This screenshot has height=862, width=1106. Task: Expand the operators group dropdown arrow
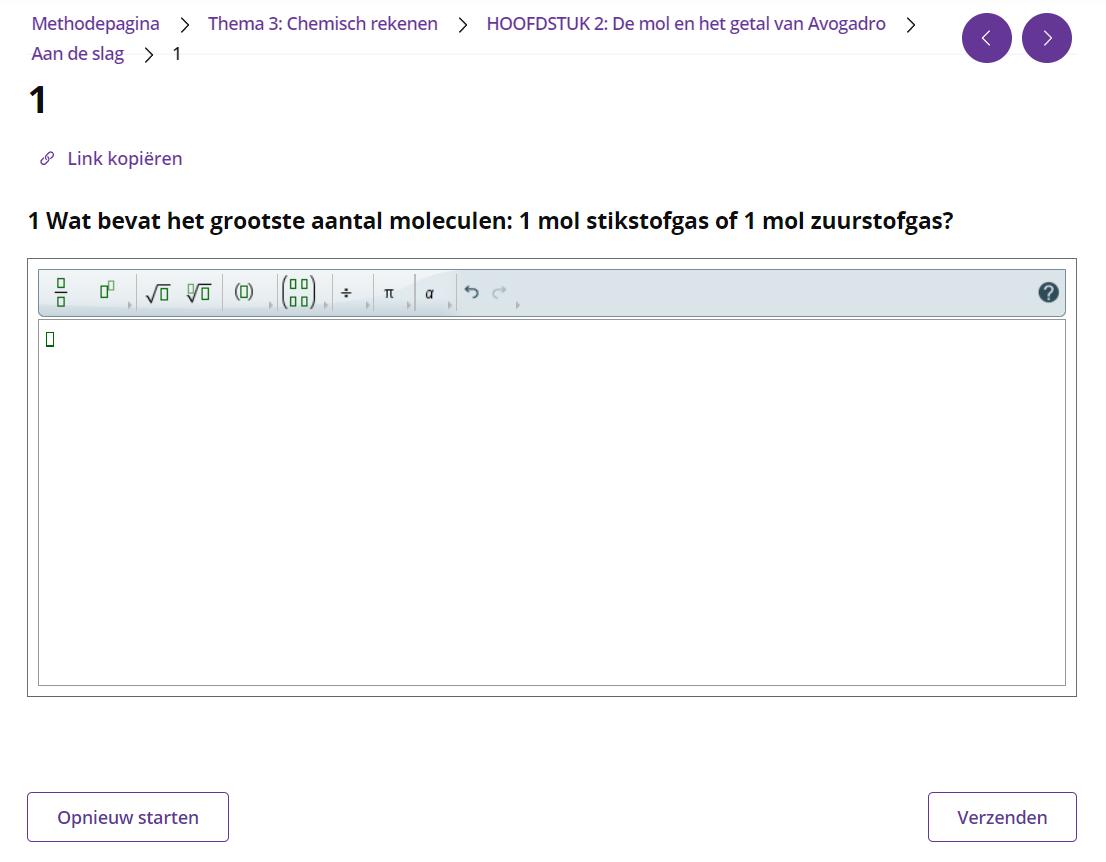pos(367,305)
